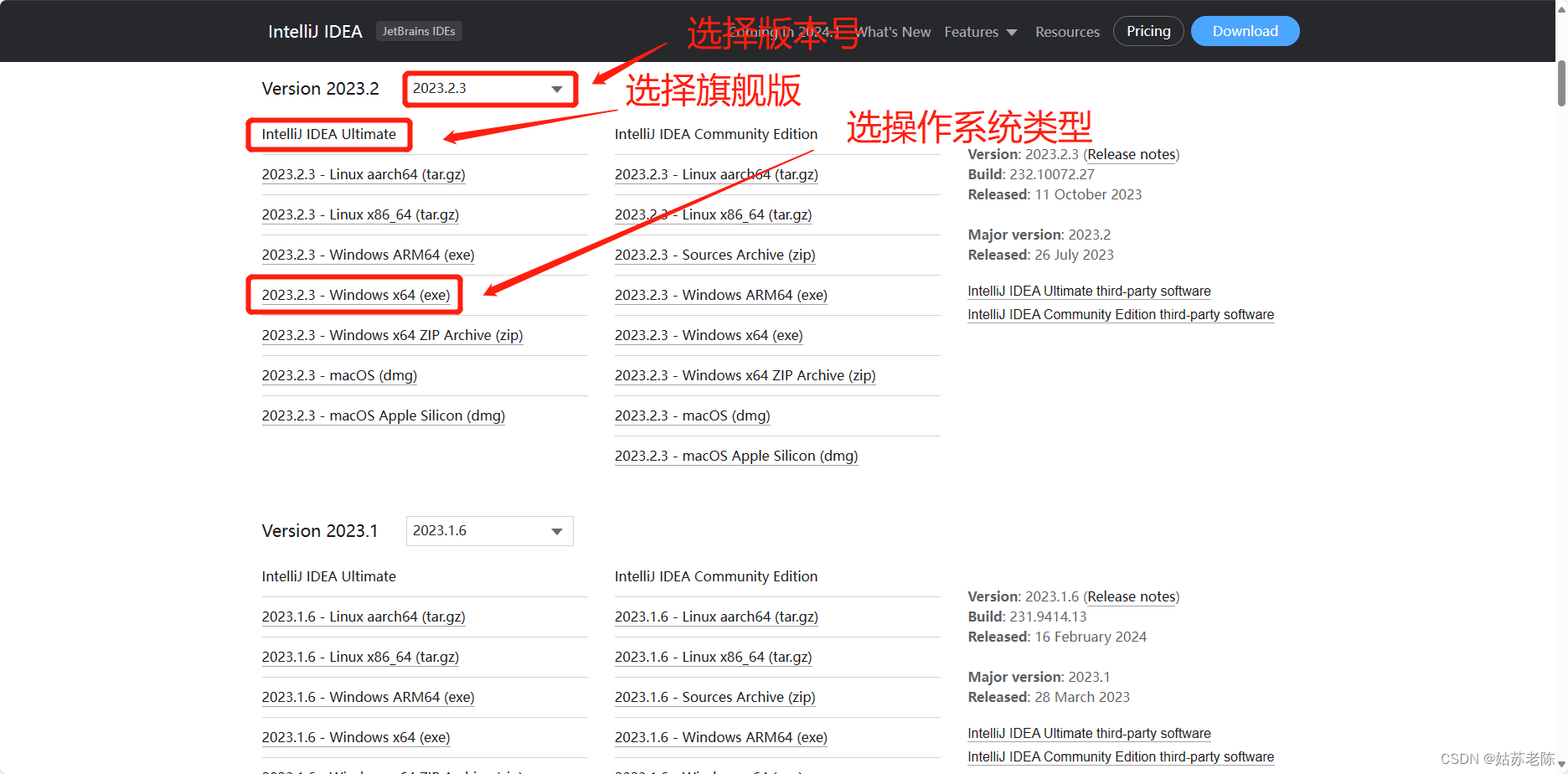This screenshot has height=774, width=1568.
Task: Go to IntelliJ IDEA home logo
Action: [315, 32]
